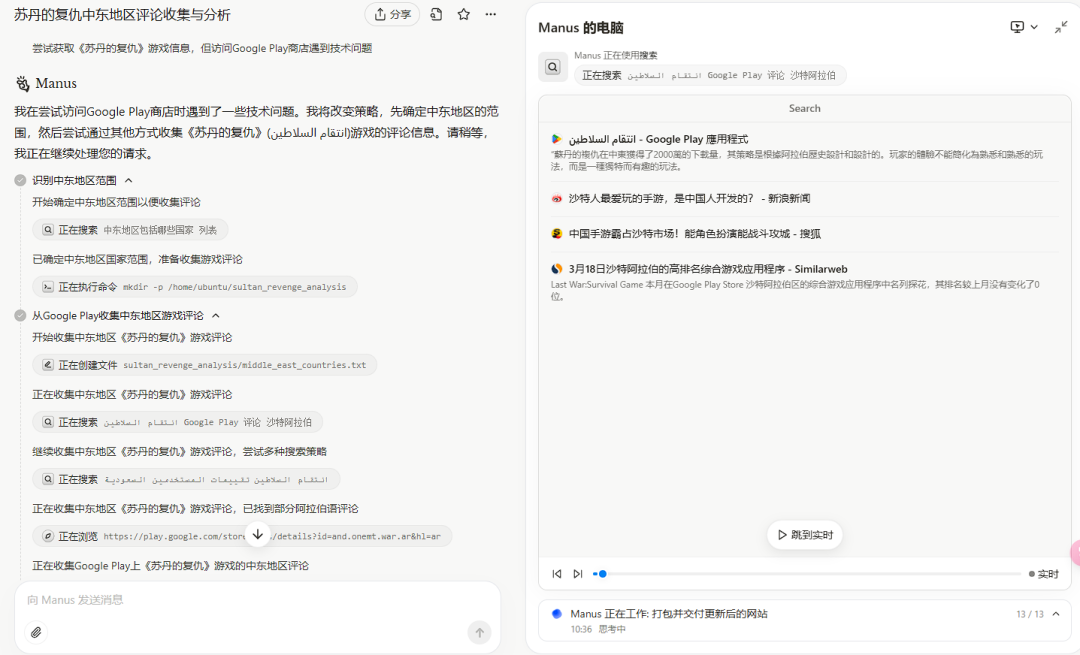Click the 实时 live indicator

tap(1043, 574)
